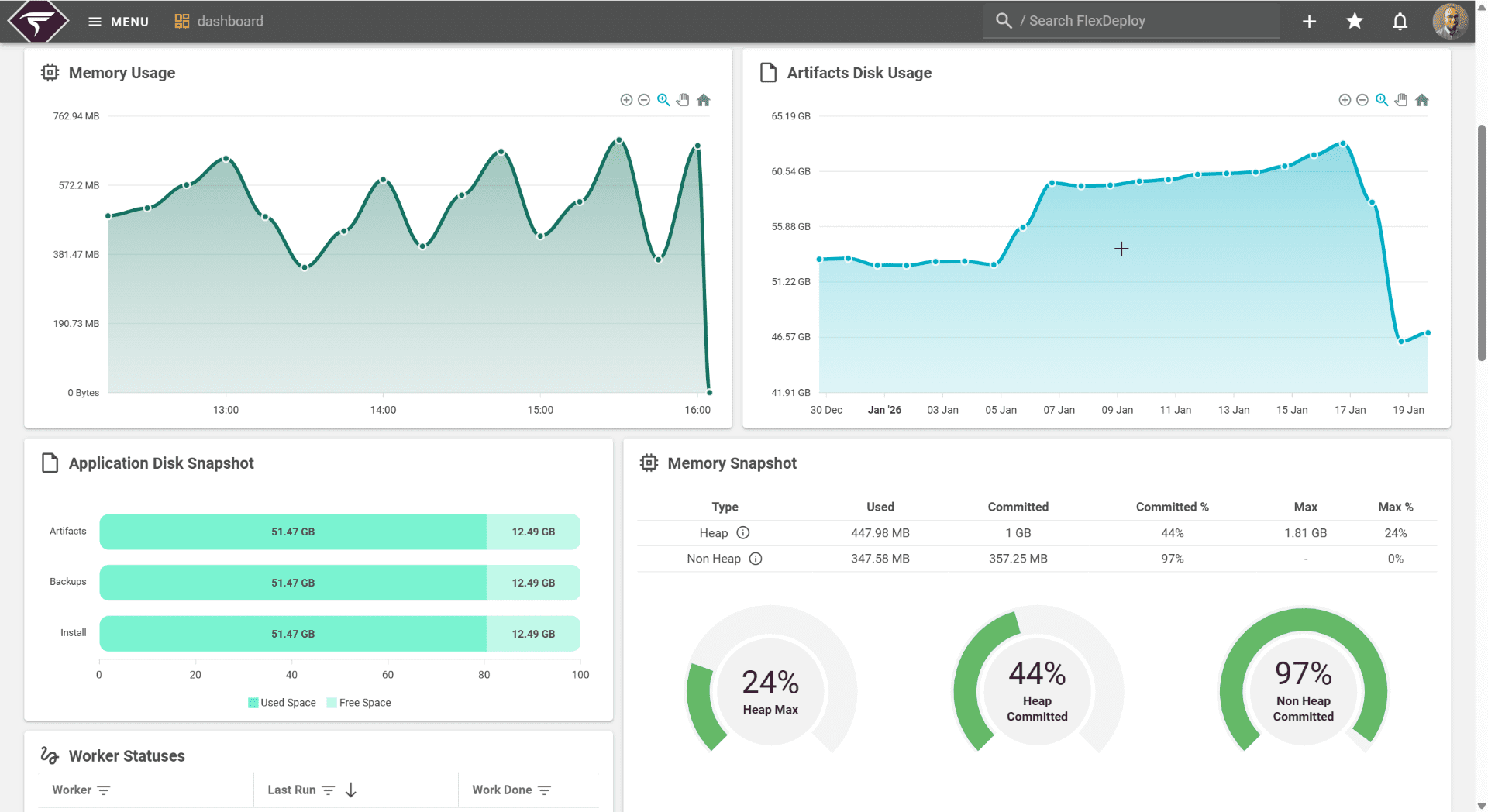Screen dimensions: 1488x812
Task: Enable panning on Memory Usage chart
Action: (x=683, y=100)
